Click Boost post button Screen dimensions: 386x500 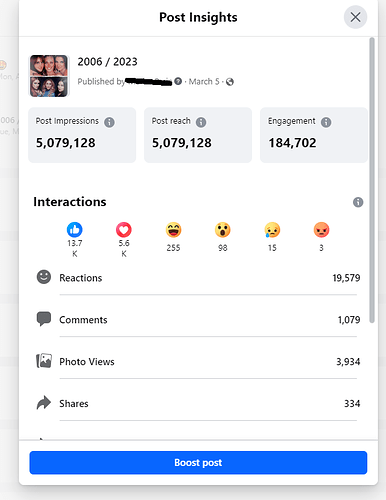(198, 463)
